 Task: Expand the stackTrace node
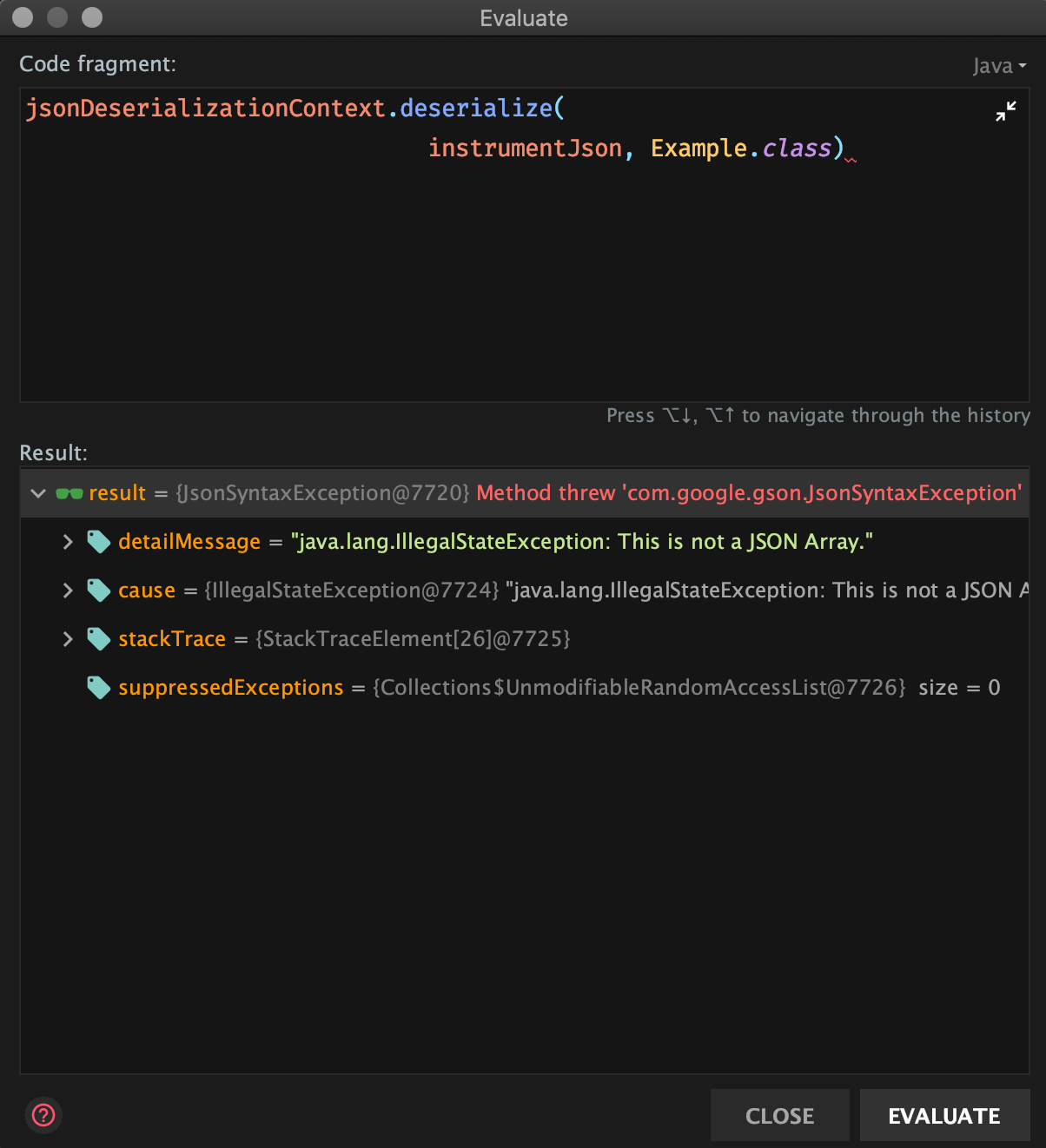pos(68,639)
